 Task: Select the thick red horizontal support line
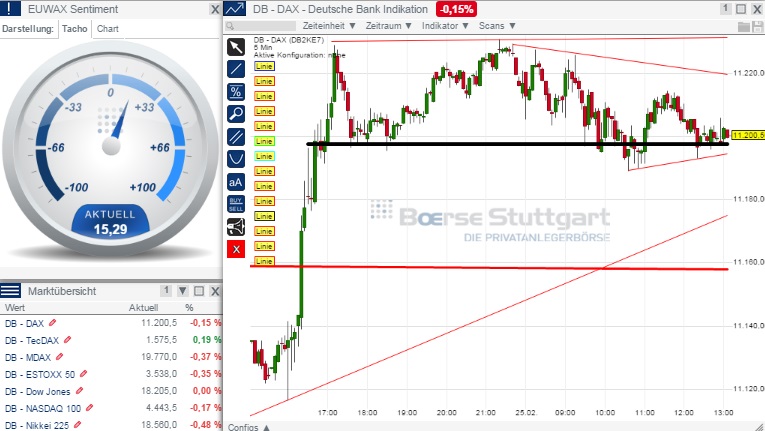(489, 267)
